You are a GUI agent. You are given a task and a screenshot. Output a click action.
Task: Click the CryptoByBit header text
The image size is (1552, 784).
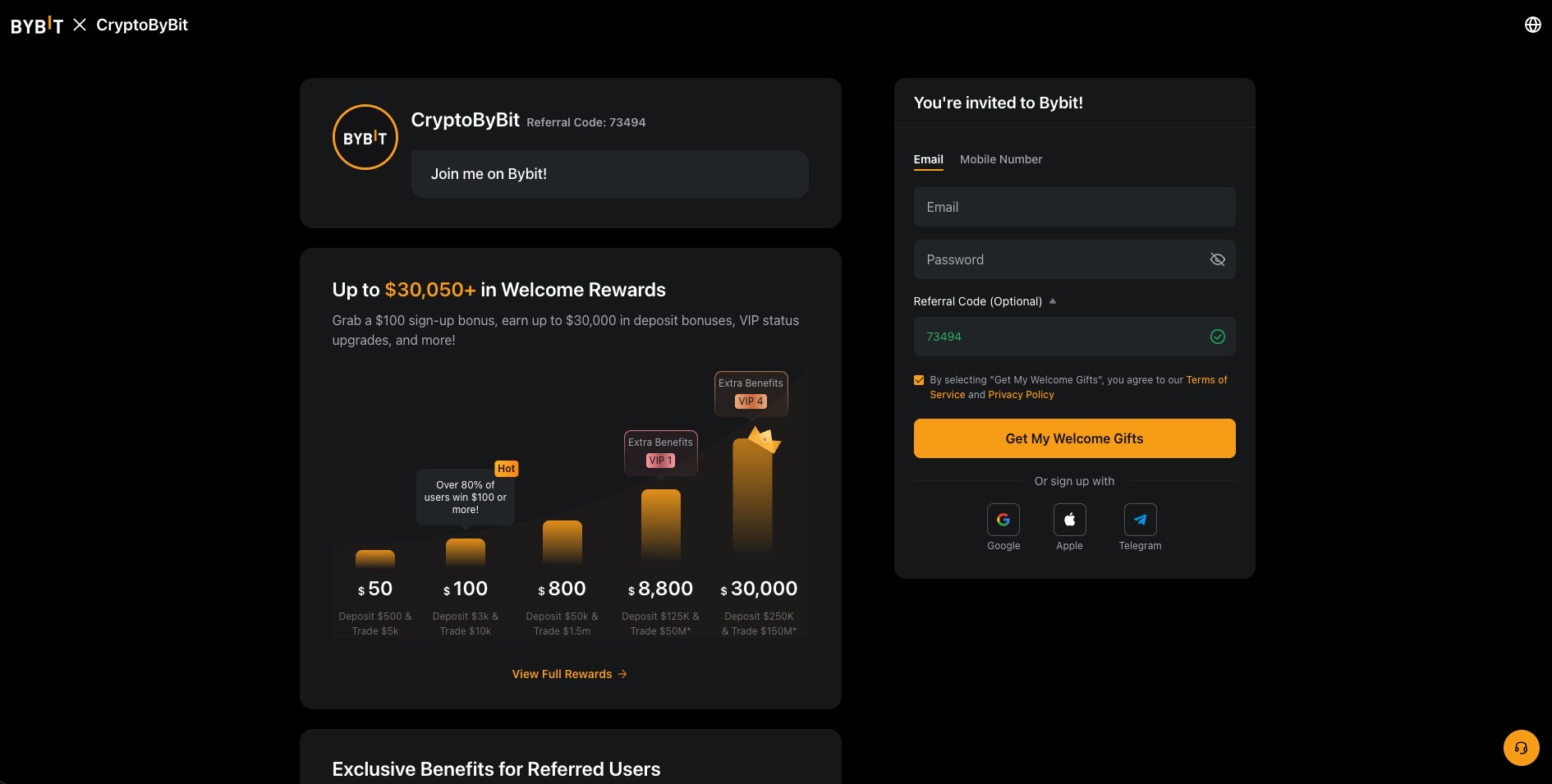(142, 25)
